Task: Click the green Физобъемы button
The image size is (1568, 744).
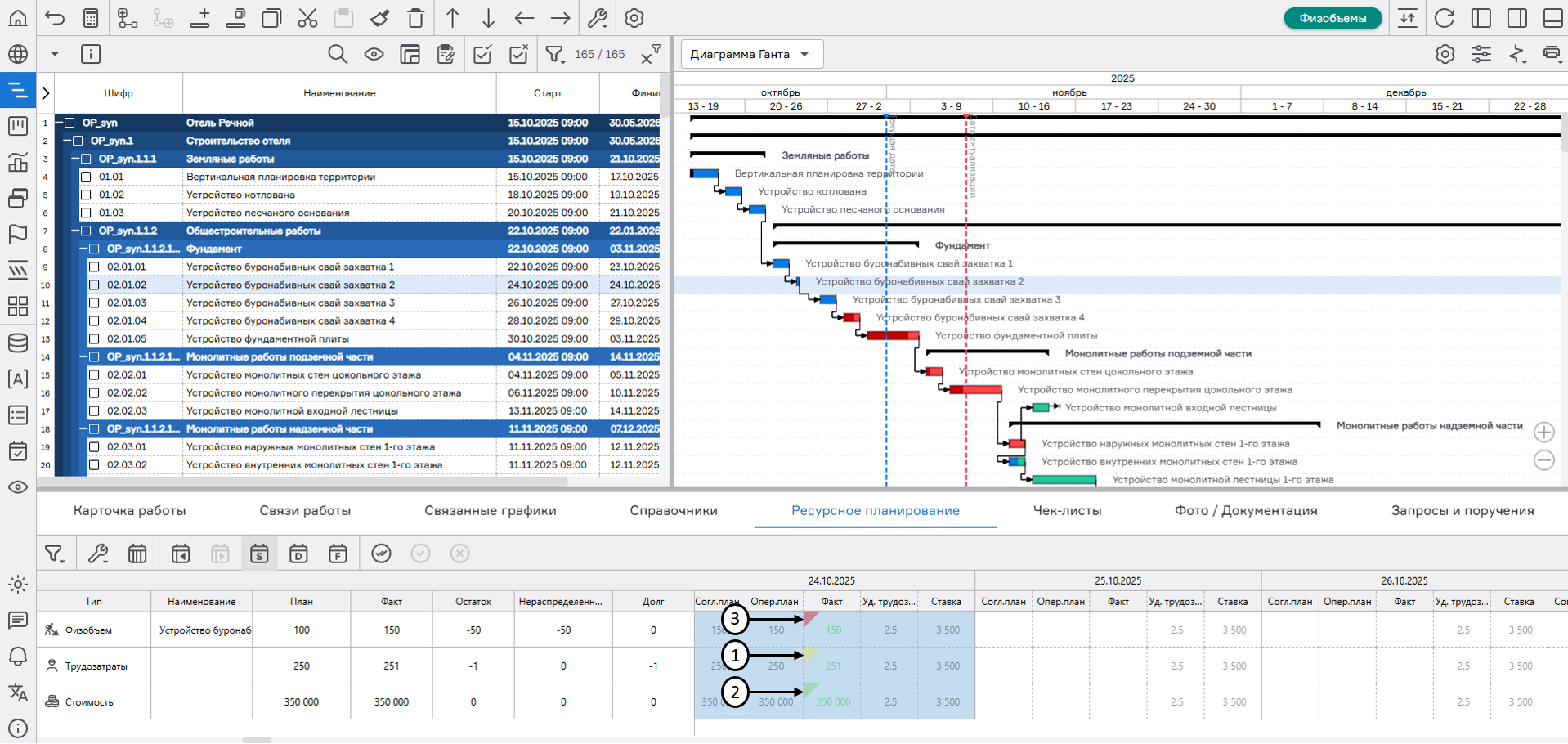Action: click(1332, 18)
